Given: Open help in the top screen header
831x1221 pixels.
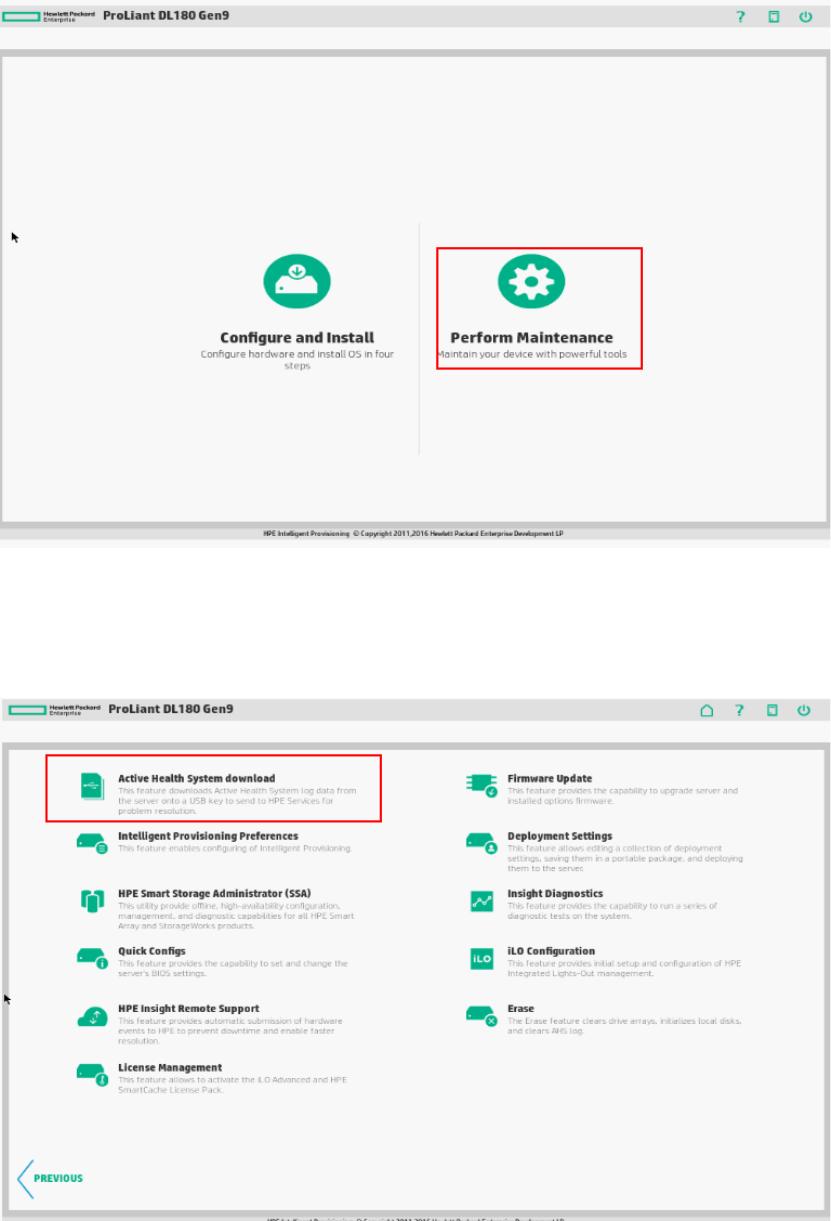Looking at the screenshot, I should click(742, 17).
